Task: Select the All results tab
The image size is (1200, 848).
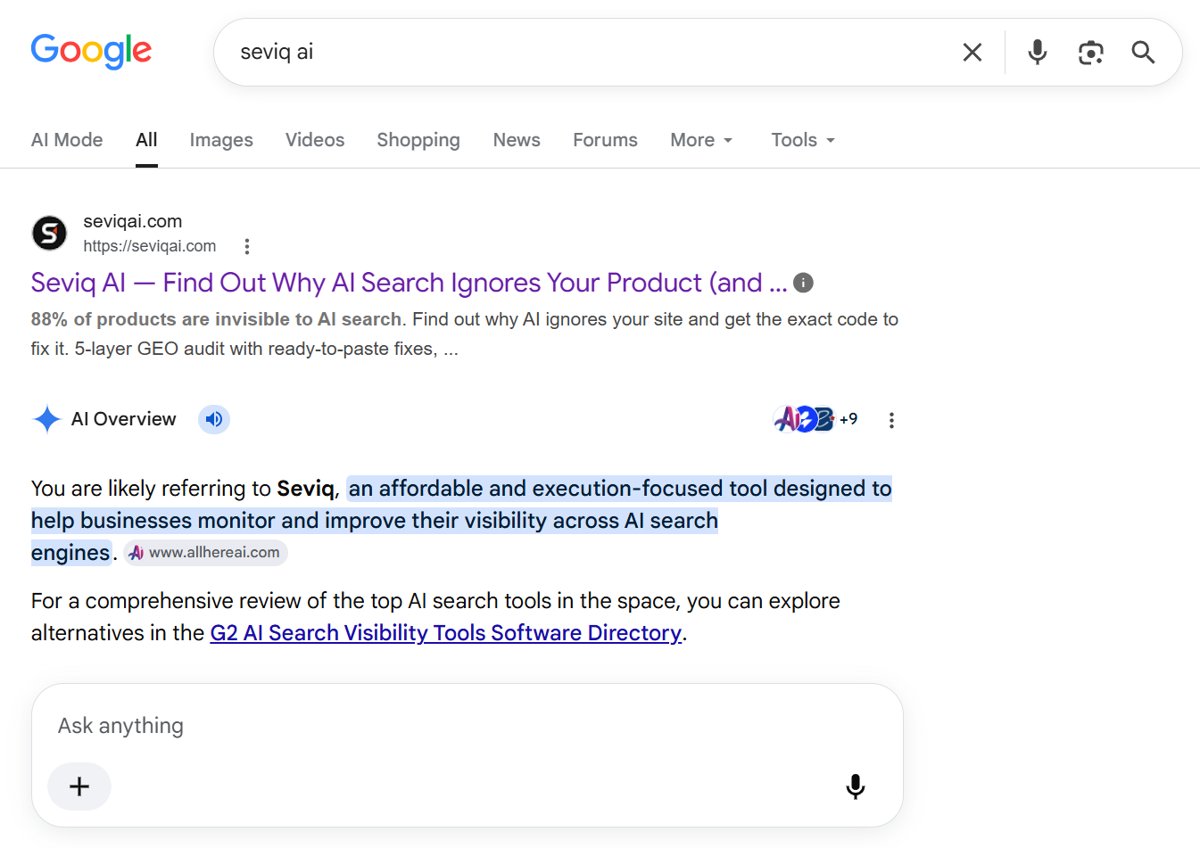Action: (x=147, y=140)
